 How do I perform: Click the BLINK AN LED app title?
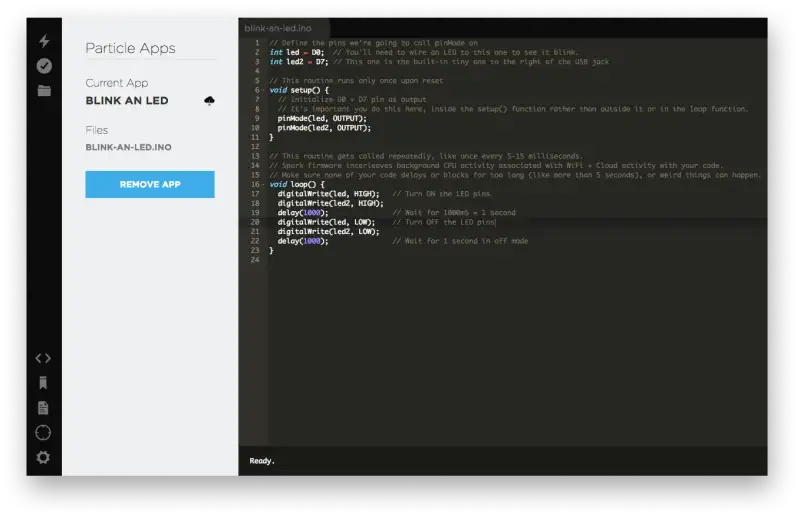coord(127,101)
